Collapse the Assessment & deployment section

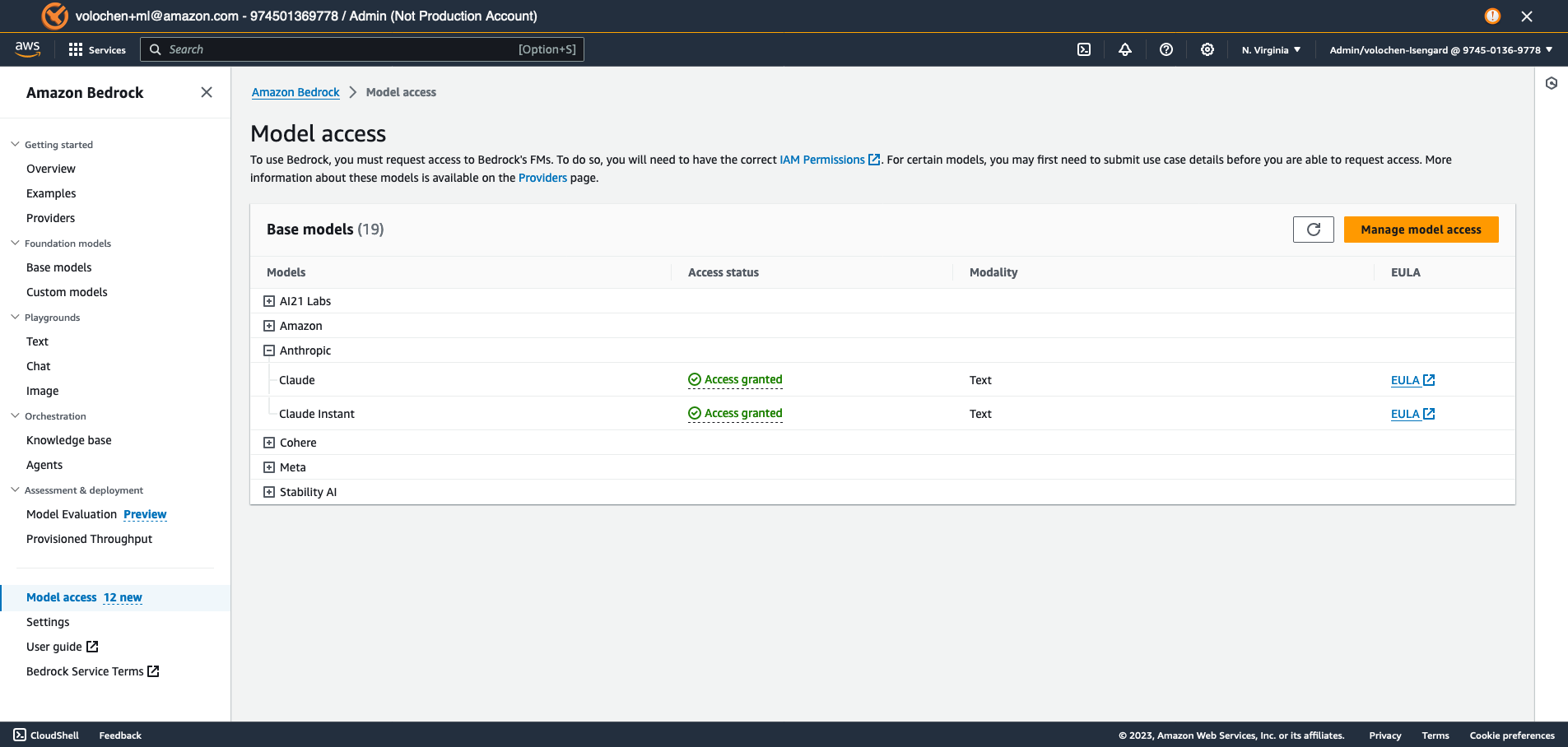coord(15,489)
